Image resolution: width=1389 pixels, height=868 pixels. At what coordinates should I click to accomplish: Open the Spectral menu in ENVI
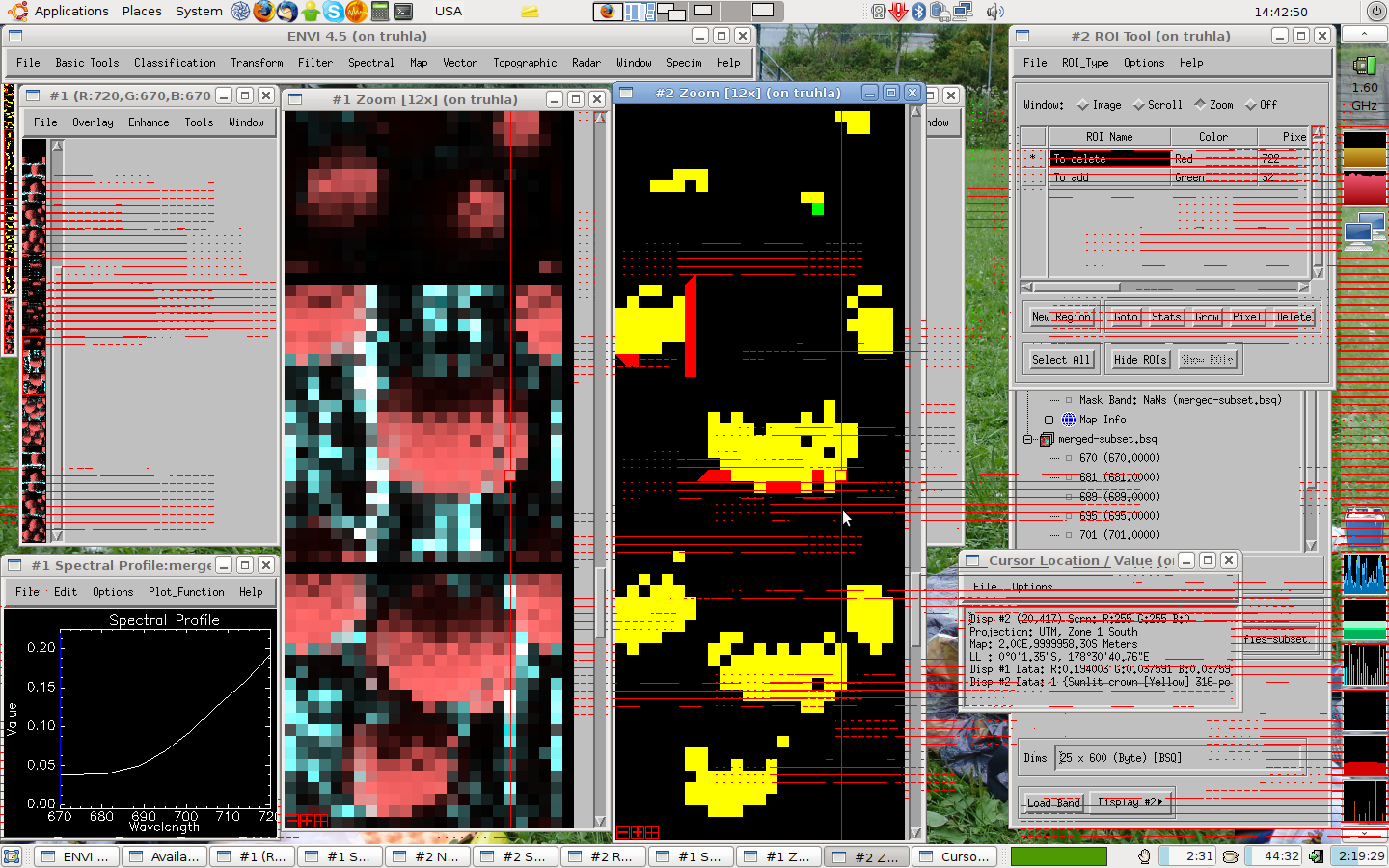370,63
